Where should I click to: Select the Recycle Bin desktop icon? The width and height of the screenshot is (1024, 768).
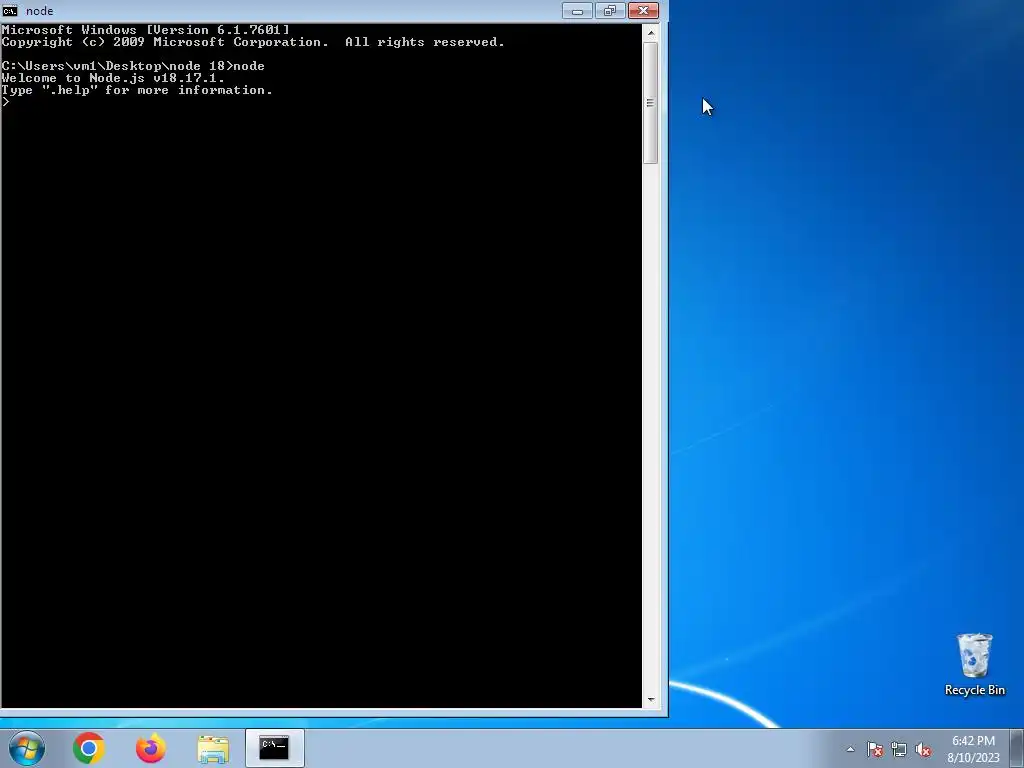pyautogui.click(x=974, y=665)
